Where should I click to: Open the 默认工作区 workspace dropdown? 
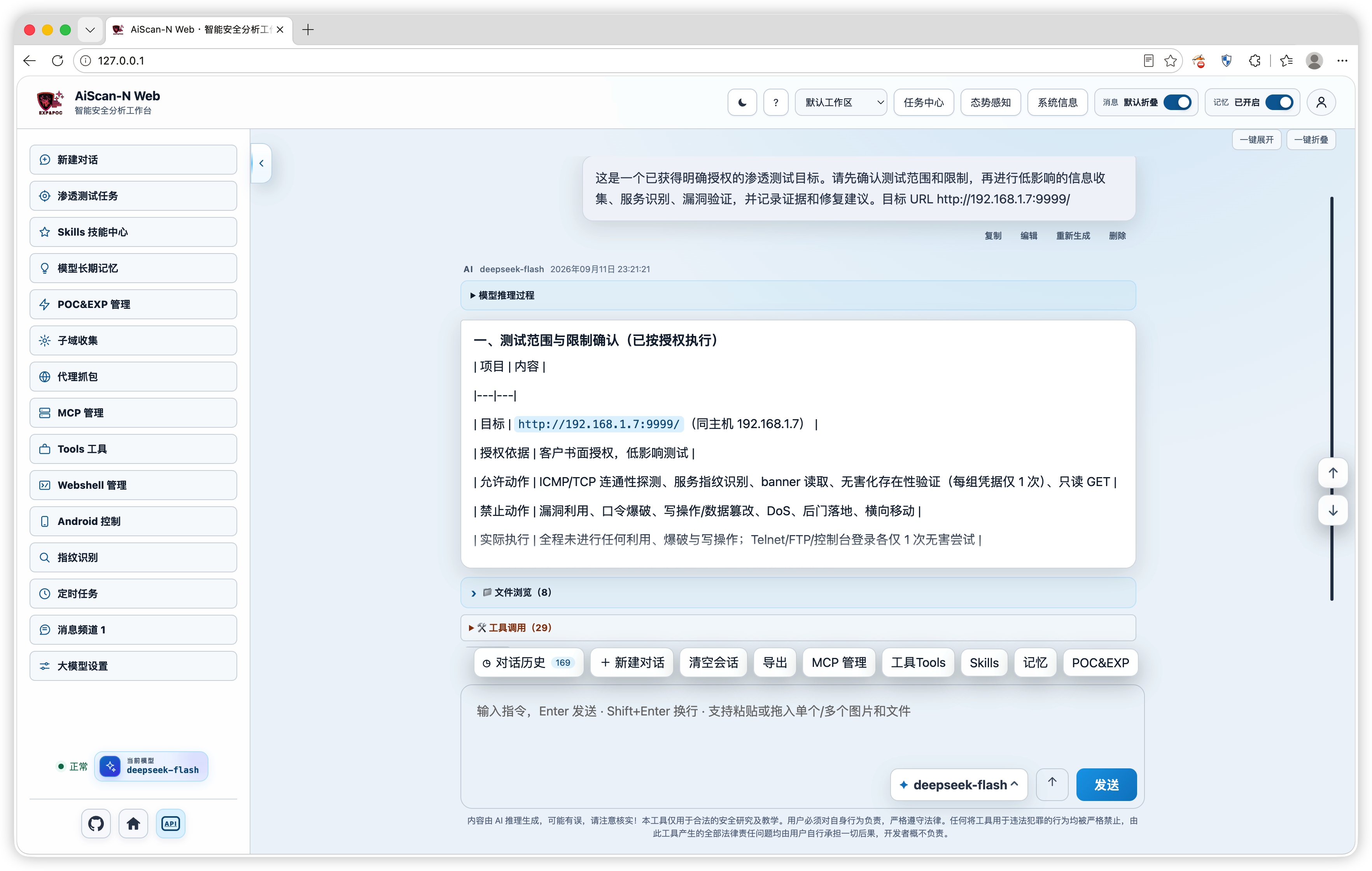841,103
